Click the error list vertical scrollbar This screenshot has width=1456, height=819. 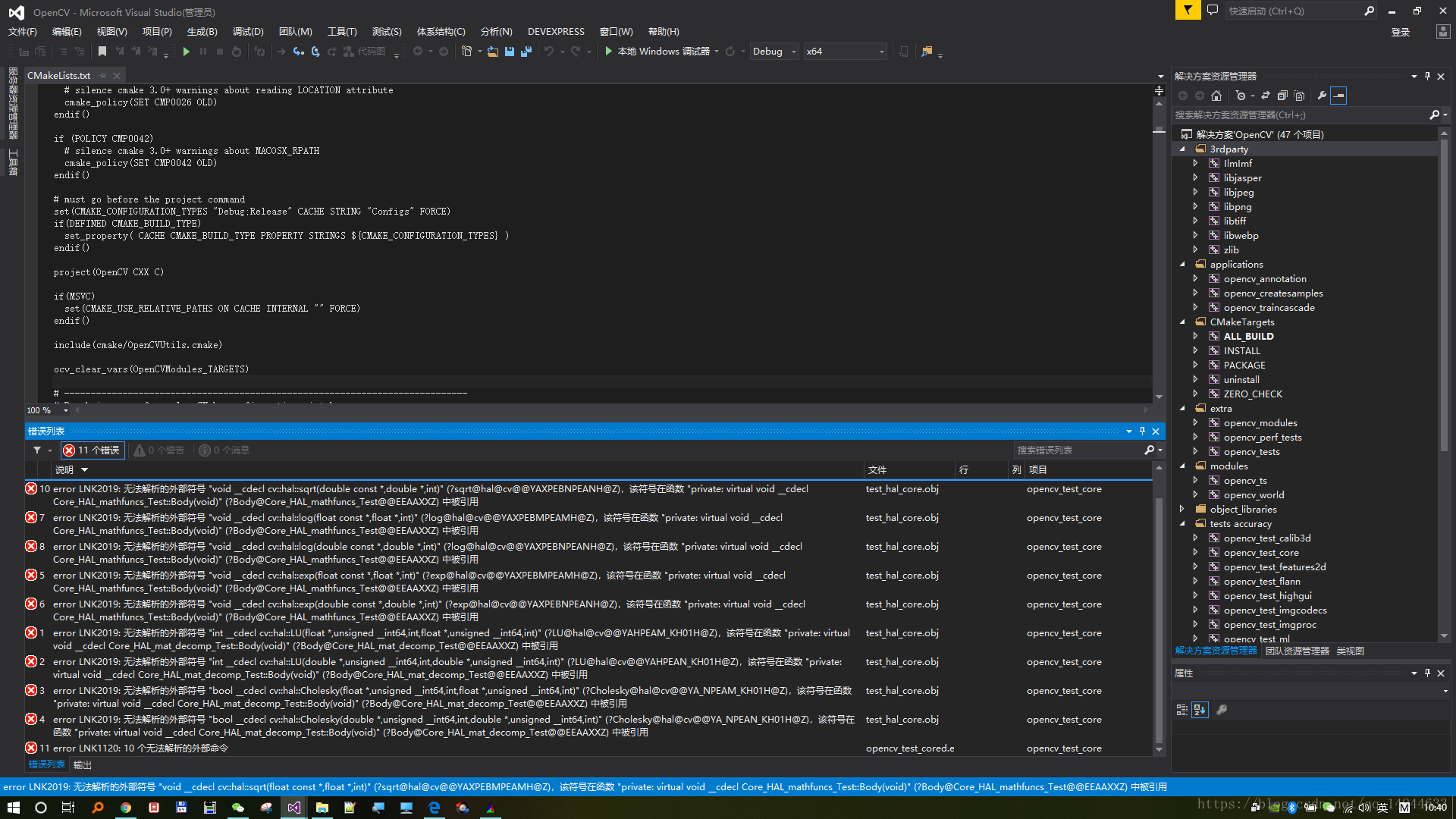click(x=1158, y=607)
